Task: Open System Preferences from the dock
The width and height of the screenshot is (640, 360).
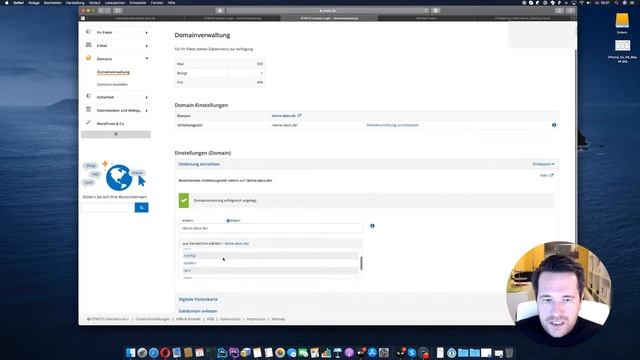Action: coord(384,353)
